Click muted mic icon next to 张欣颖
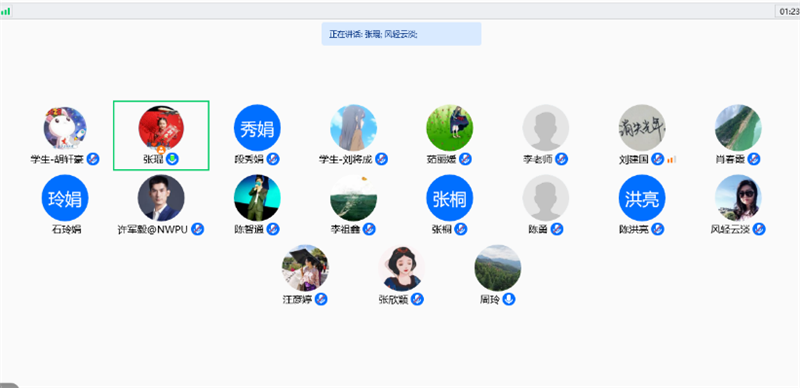 coord(417,299)
